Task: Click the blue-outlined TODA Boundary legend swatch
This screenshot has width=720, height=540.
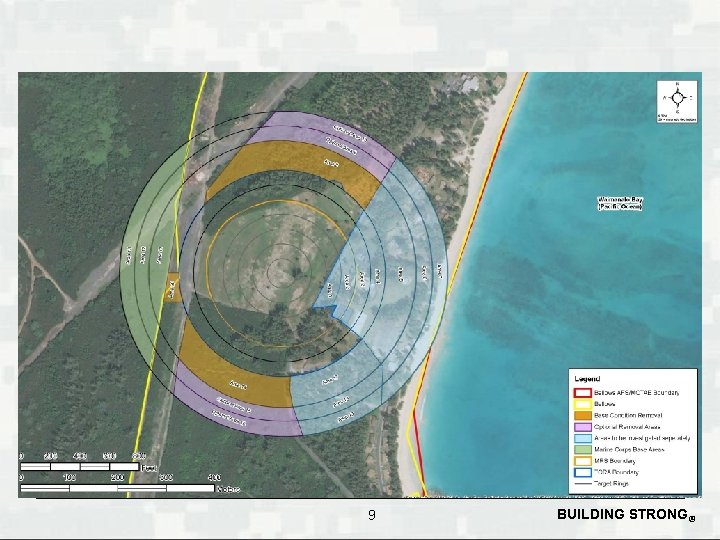Action: 583,472
